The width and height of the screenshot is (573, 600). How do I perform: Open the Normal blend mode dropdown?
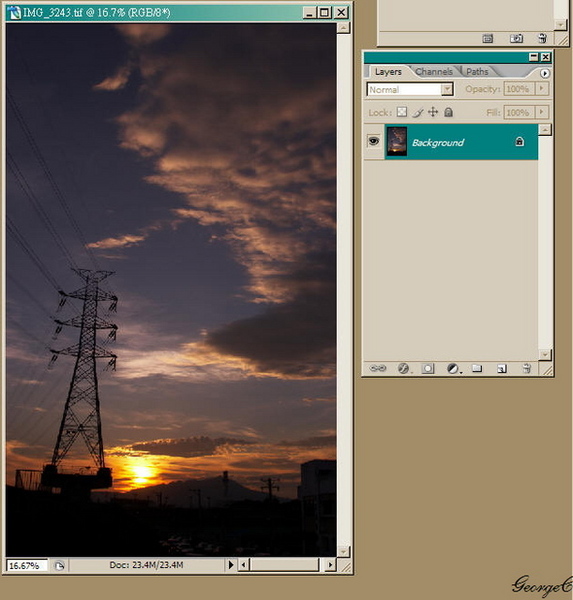(410, 89)
